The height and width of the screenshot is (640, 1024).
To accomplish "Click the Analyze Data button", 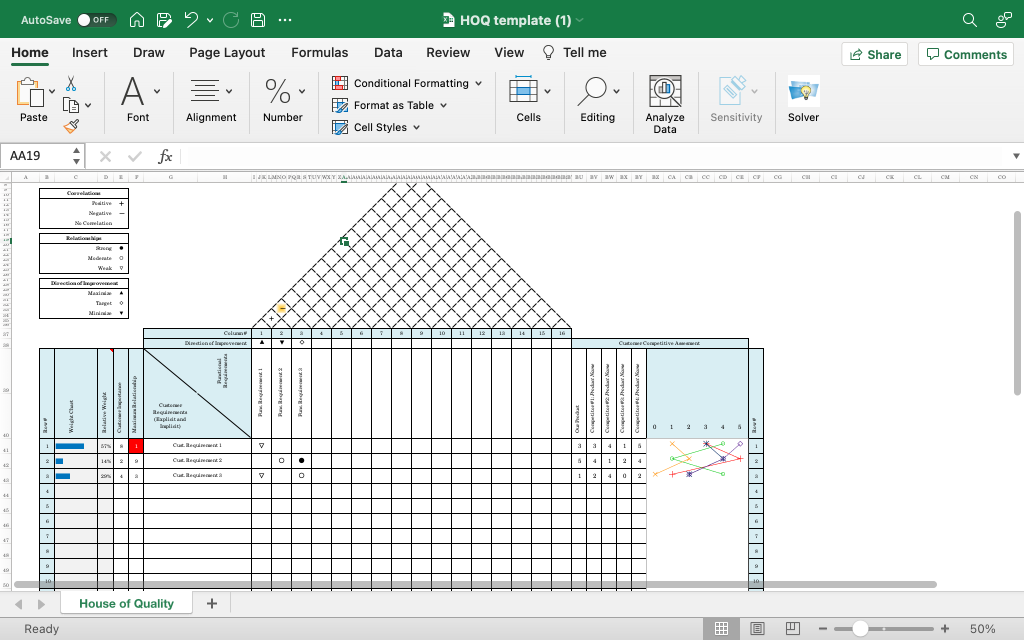I will pos(665,104).
